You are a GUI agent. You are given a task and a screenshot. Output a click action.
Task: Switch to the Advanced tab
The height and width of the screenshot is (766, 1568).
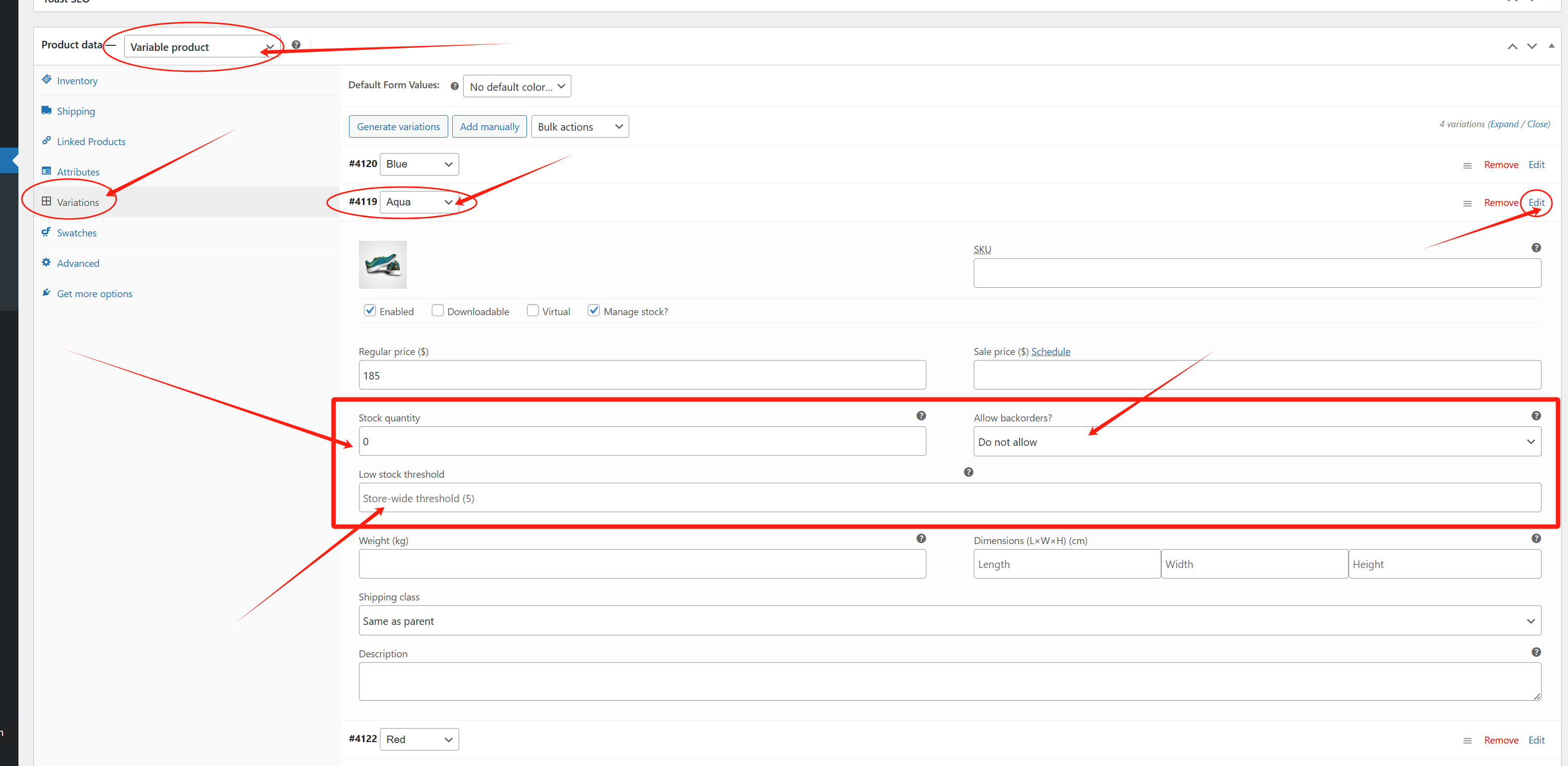(78, 262)
